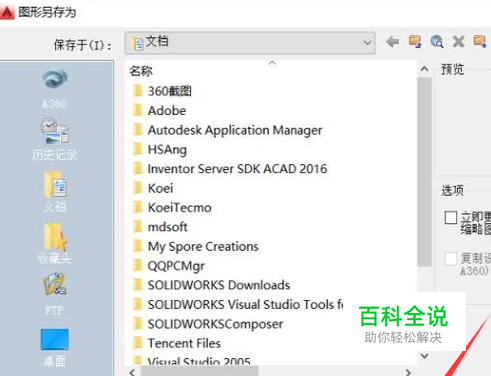Click the folder icon beside HSAng
This screenshot has width=491, height=376.
tap(138, 149)
